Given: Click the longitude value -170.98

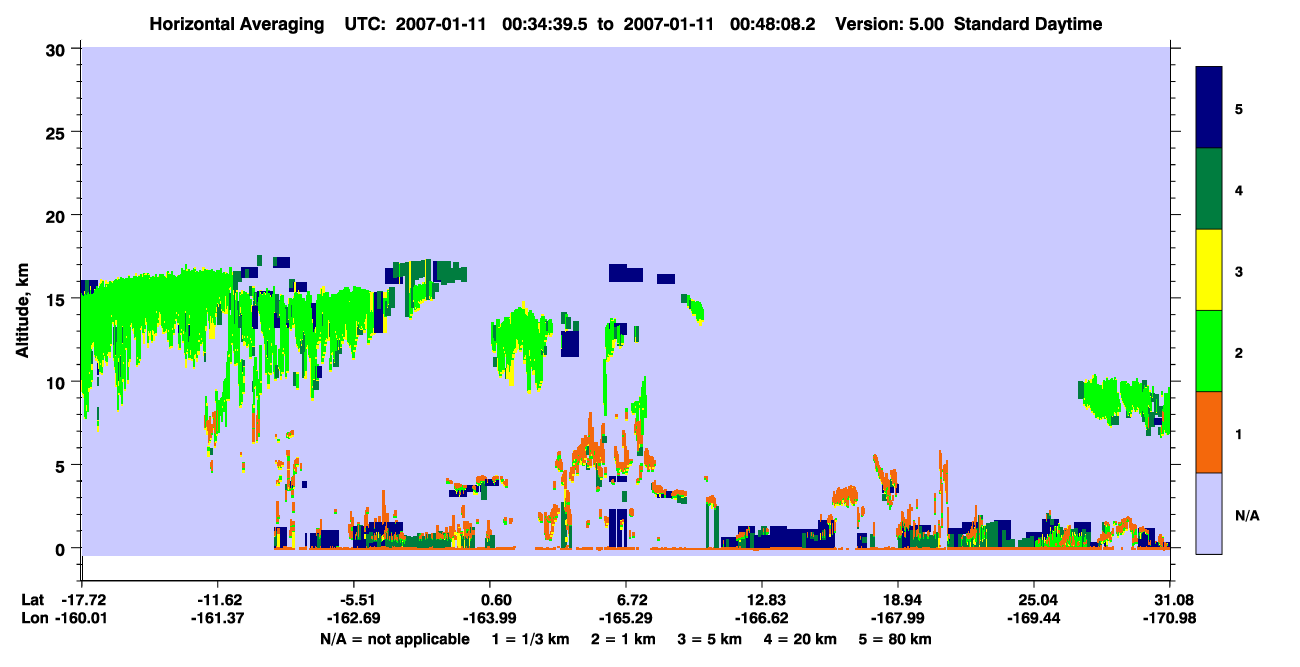Looking at the screenshot, I should [x=1170, y=619].
